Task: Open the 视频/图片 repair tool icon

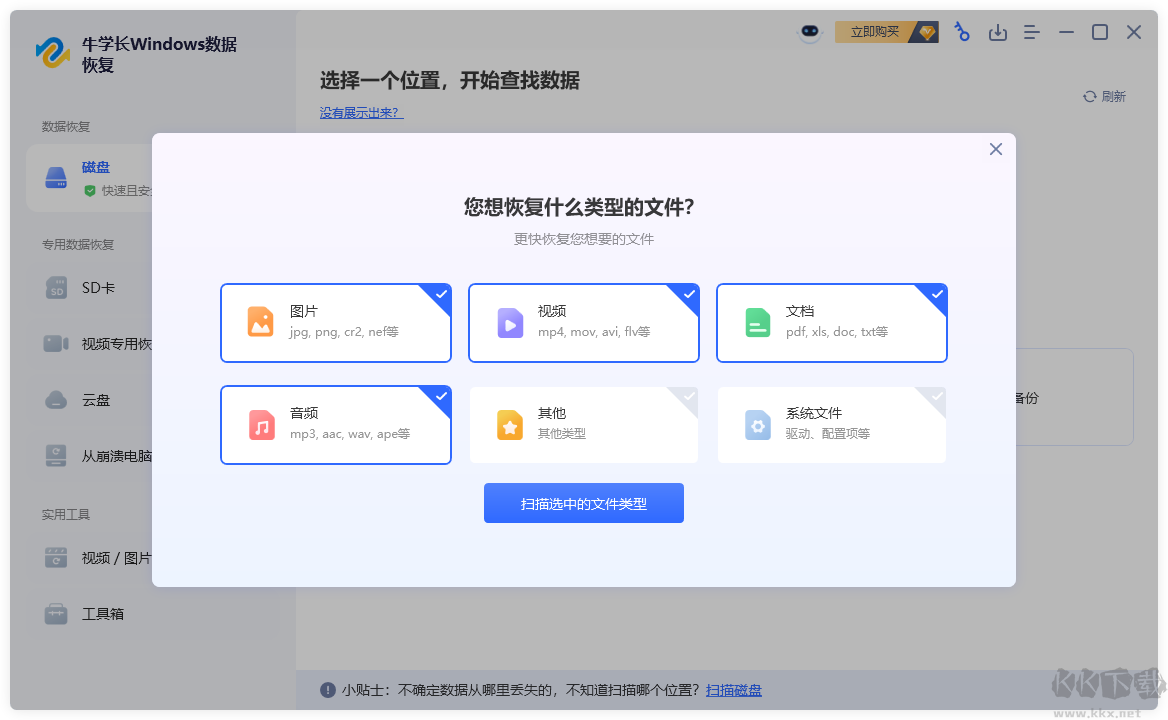Action: [x=57, y=558]
